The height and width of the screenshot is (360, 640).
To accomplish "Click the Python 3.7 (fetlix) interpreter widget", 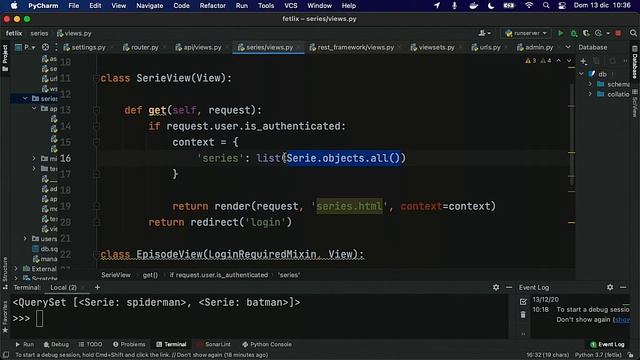I will point(598,355).
